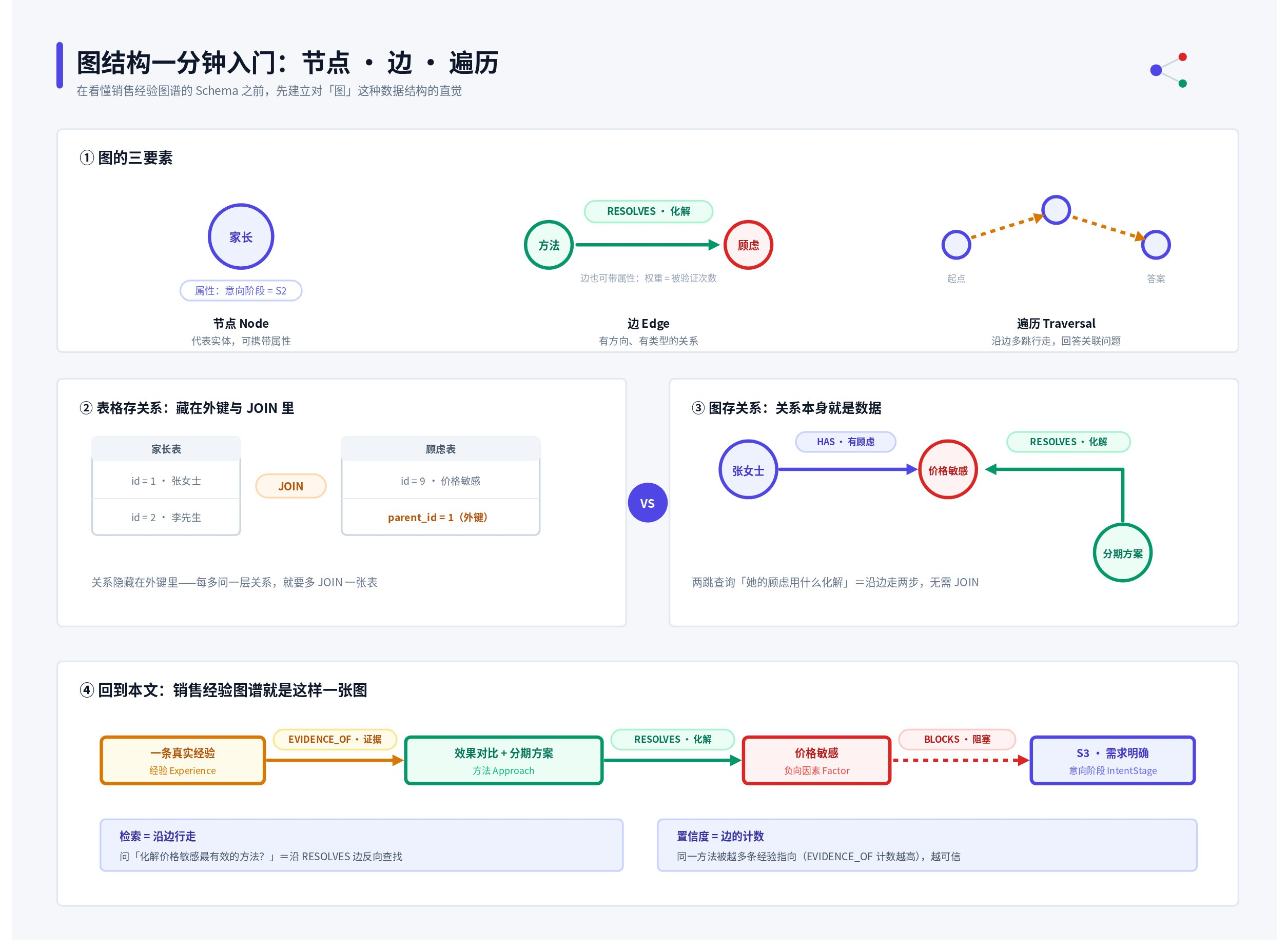The width and height of the screenshot is (1288, 951).
Task: Click the 家长 node circle
Action: click(x=241, y=236)
